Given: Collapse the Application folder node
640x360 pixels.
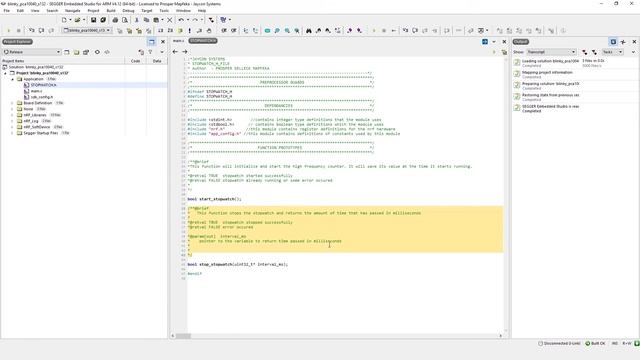Looking at the screenshot, I should (x=13, y=79).
